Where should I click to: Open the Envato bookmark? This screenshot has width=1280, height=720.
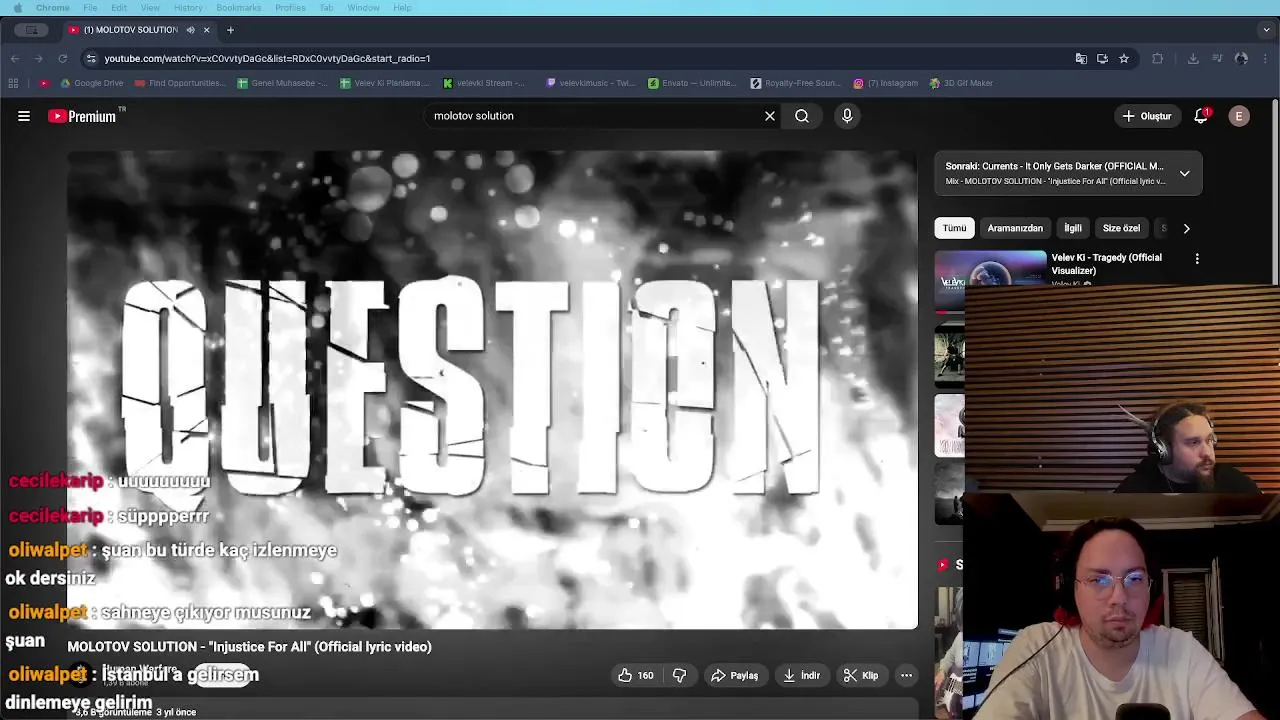(x=691, y=83)
